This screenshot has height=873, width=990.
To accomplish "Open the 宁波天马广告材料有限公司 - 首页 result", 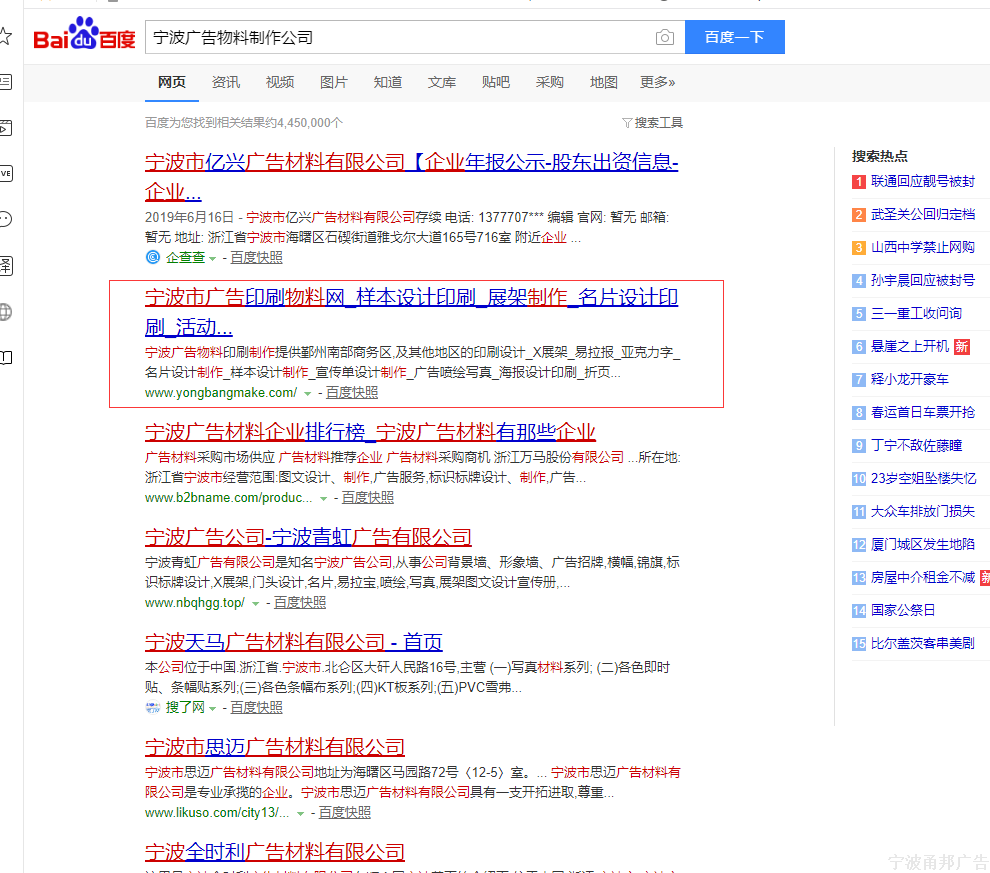I will (x=294, y=642).
